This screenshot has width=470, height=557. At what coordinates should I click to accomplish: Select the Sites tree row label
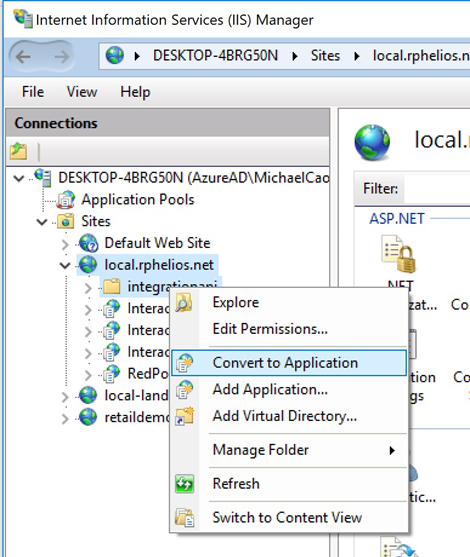[x=96, y=221]
